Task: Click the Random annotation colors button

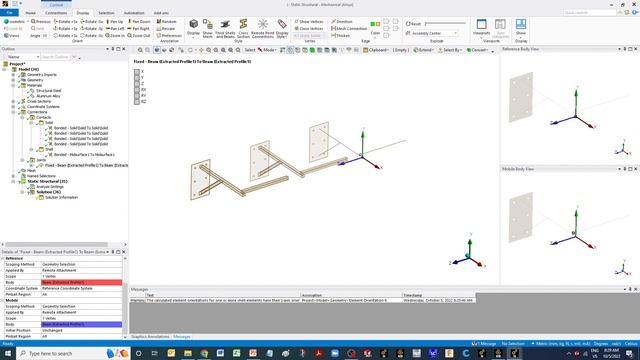Action: 167,21
